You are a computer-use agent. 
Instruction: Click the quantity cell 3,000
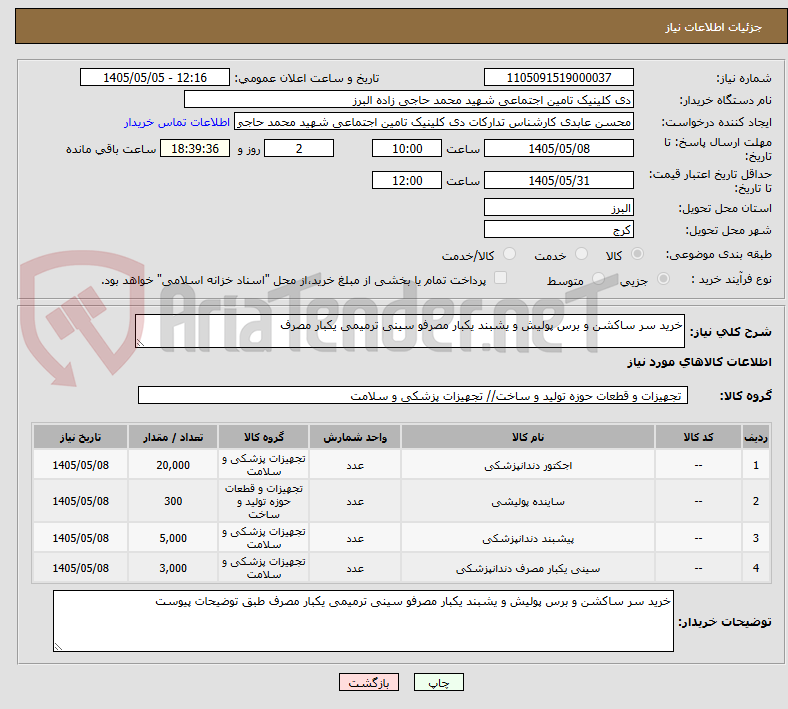pos(173,568)
